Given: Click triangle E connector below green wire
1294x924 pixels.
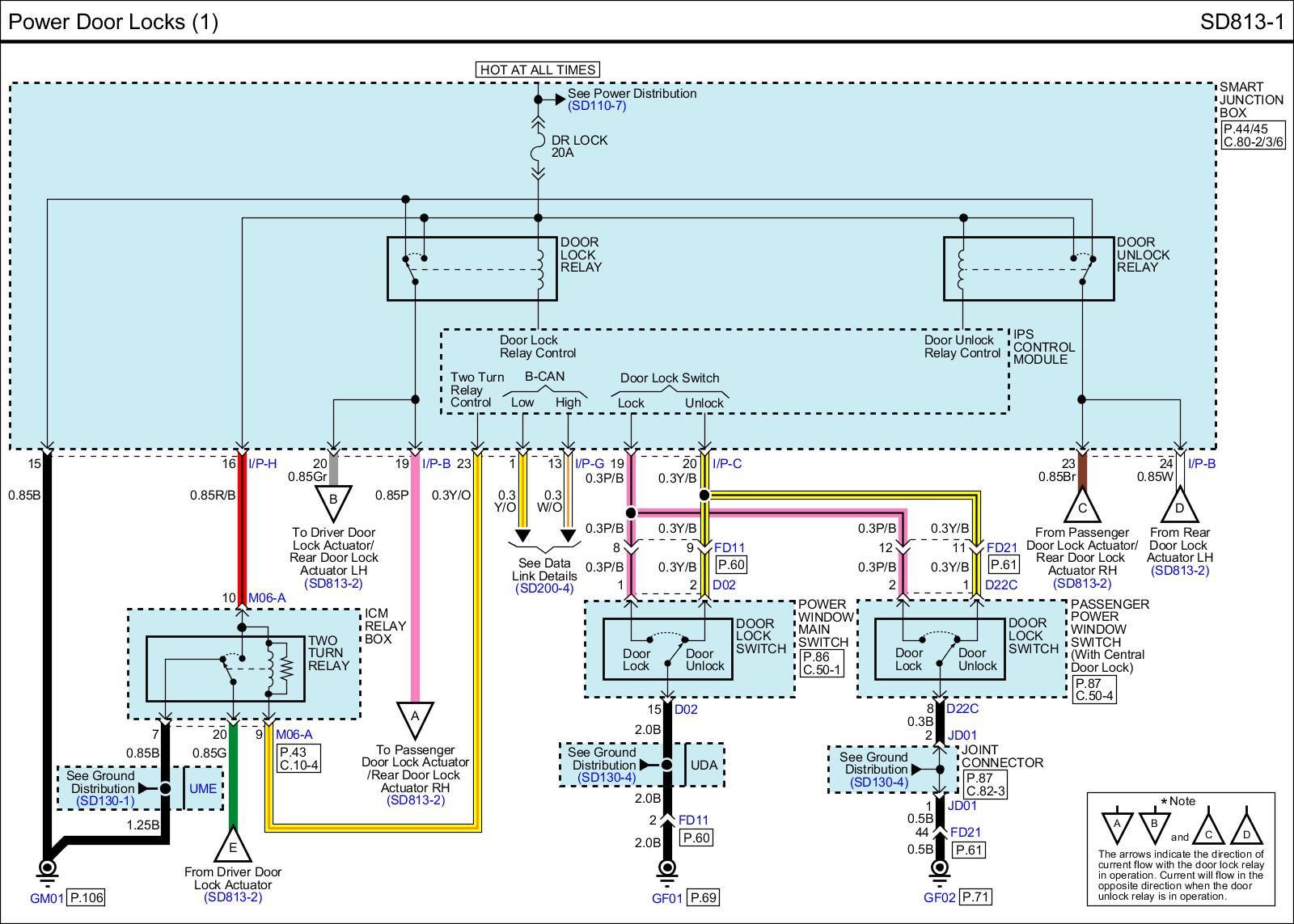Looking at the screenshot, I should click(x=233, y=846).
